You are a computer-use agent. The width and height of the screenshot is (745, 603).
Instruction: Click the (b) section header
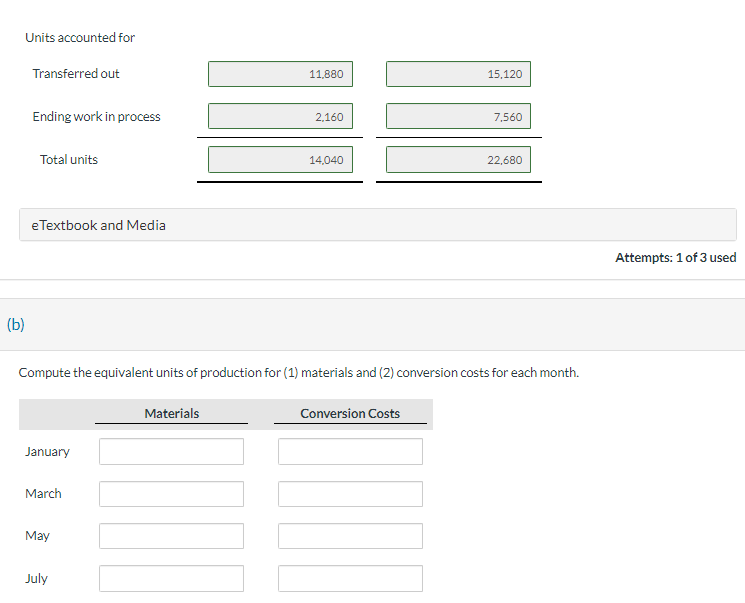[x=372, y=325]
